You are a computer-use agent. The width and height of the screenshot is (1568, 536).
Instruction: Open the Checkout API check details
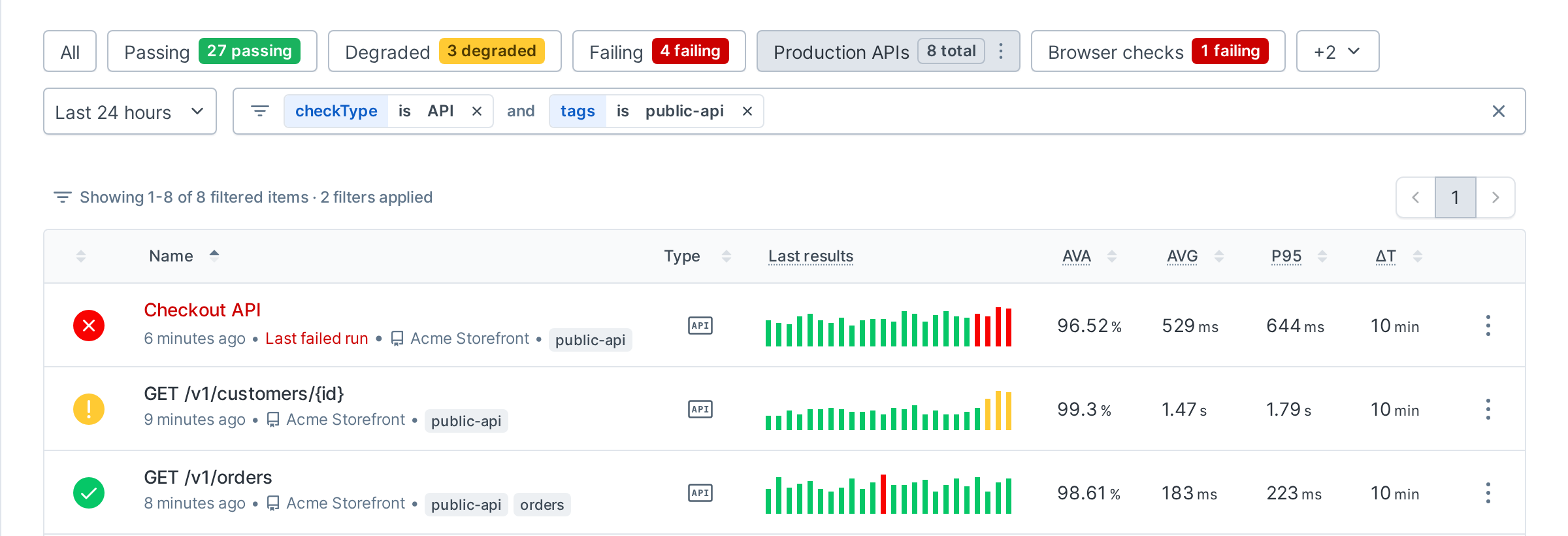tap(203, 310)
